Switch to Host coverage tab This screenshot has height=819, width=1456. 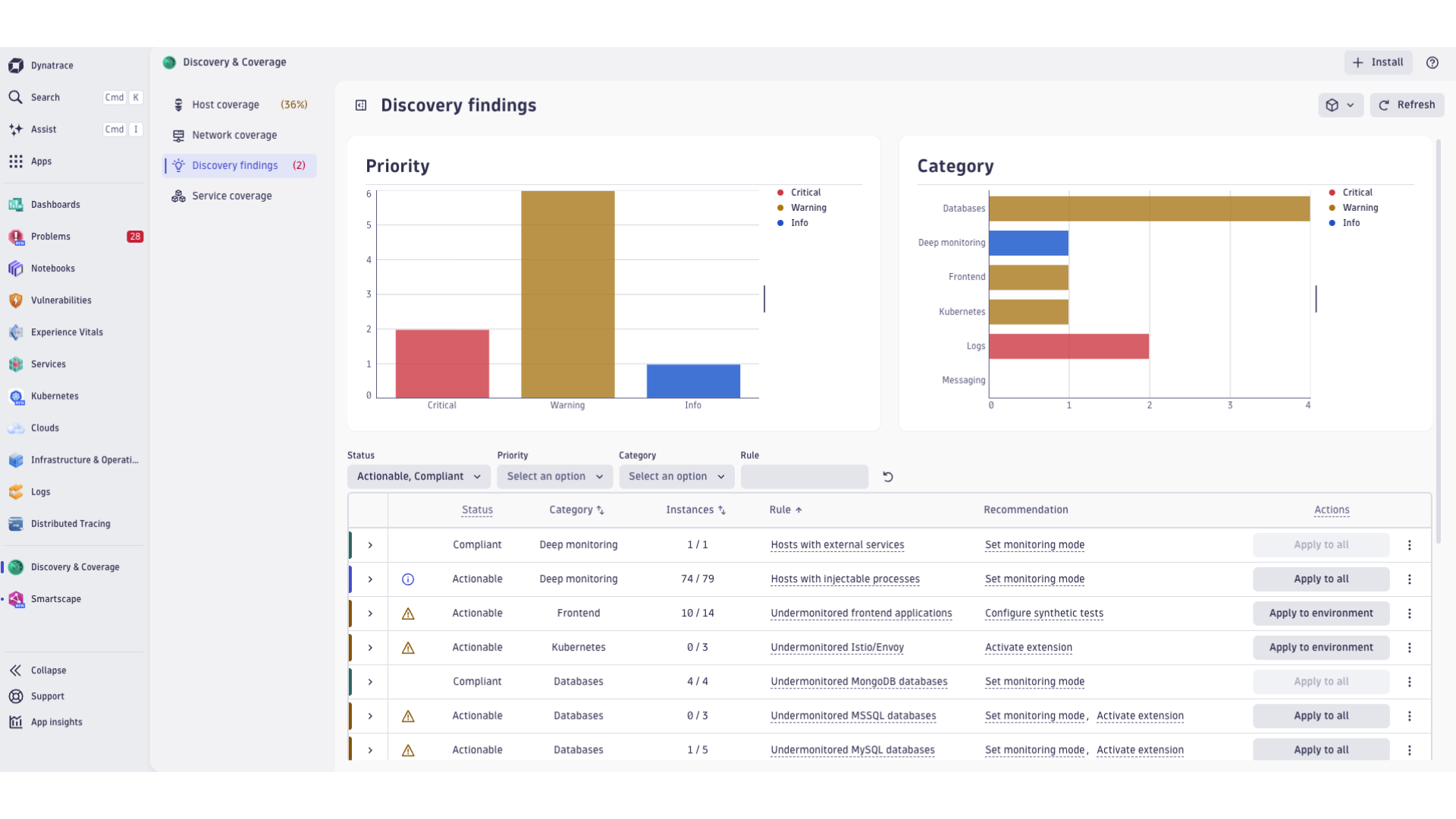pos(225,105)
